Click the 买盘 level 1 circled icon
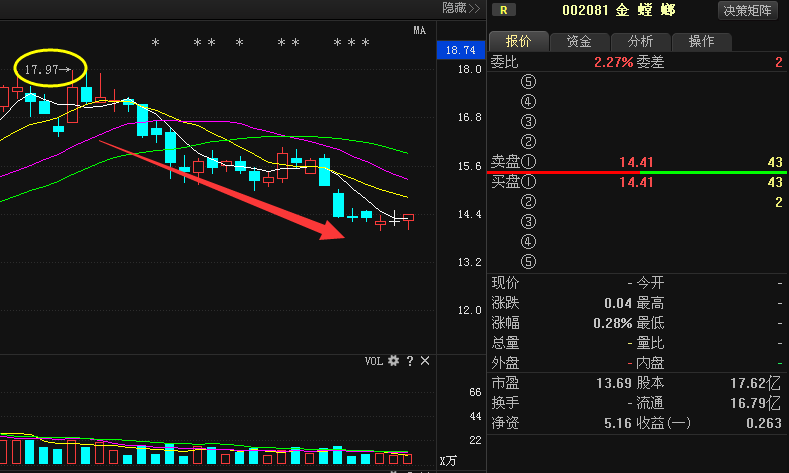 tap(529, 182)
